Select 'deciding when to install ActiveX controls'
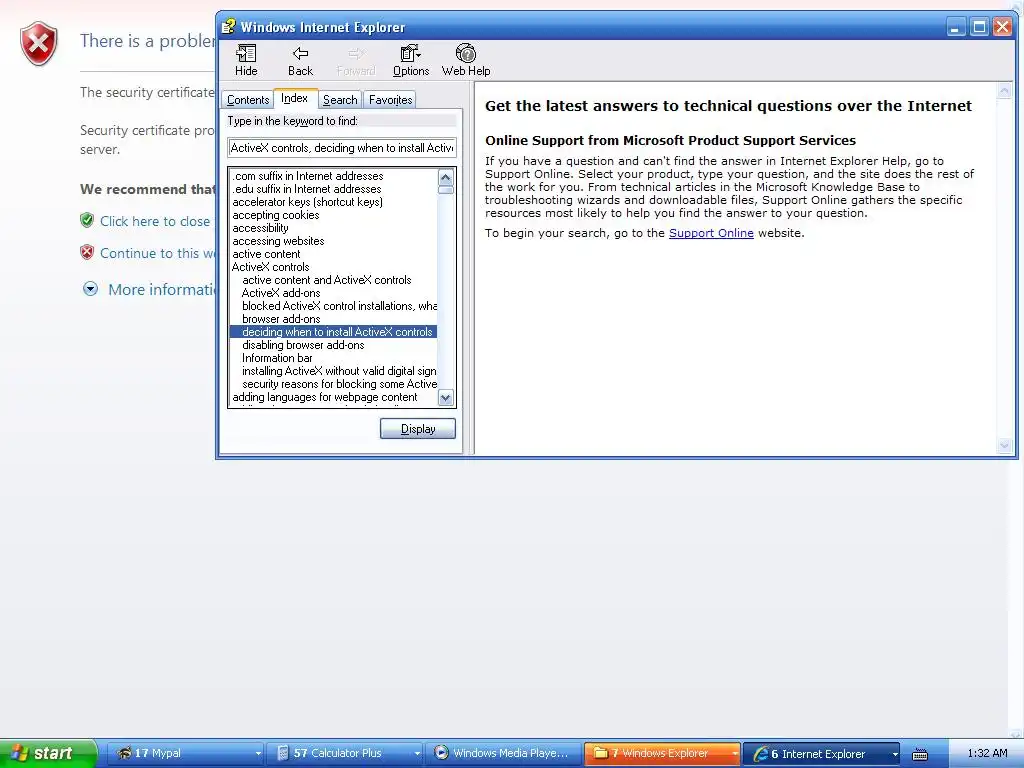 pyautogui.click(x=333, y=332)
